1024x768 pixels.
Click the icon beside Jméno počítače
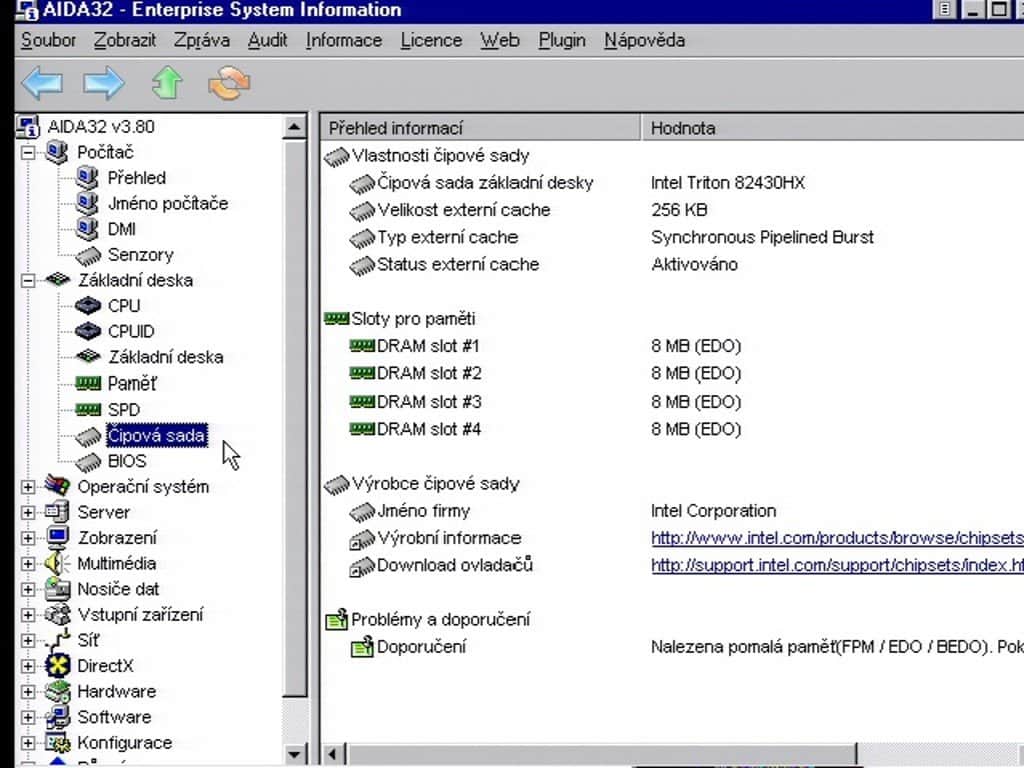click(87, 203)
